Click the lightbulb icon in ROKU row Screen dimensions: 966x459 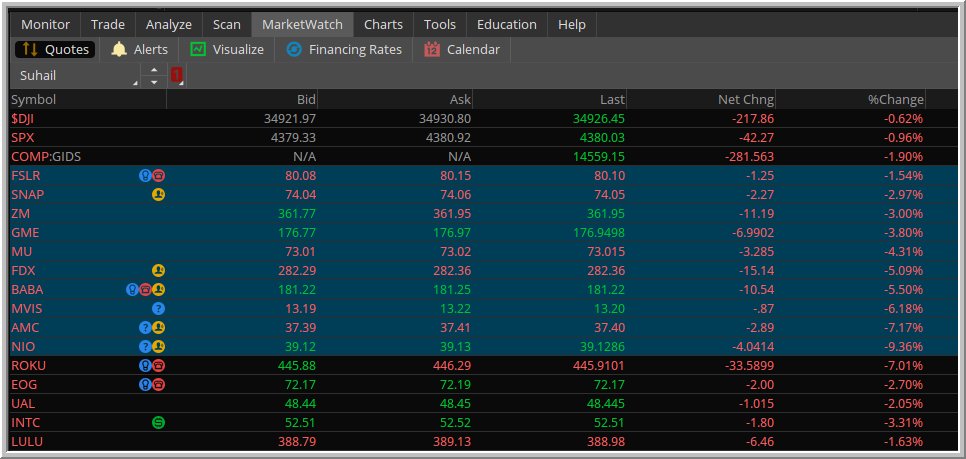(145, 366)
